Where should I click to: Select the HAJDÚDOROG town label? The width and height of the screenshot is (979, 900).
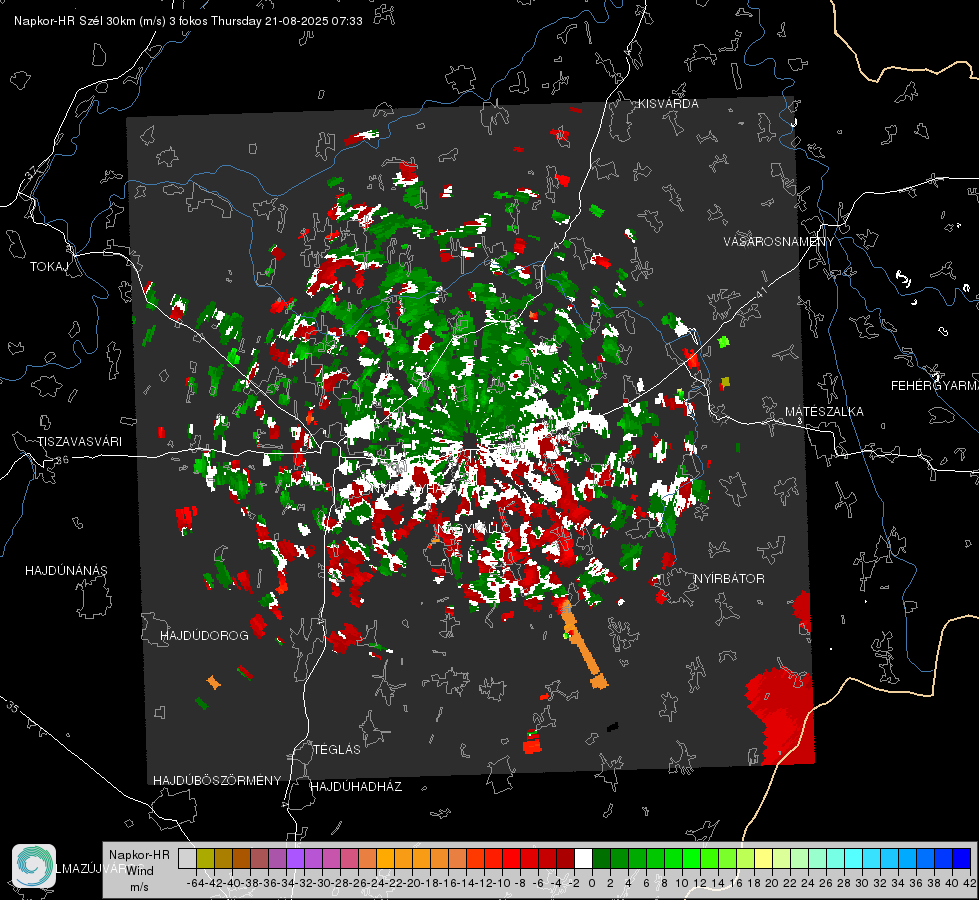(x=204, y=636)
